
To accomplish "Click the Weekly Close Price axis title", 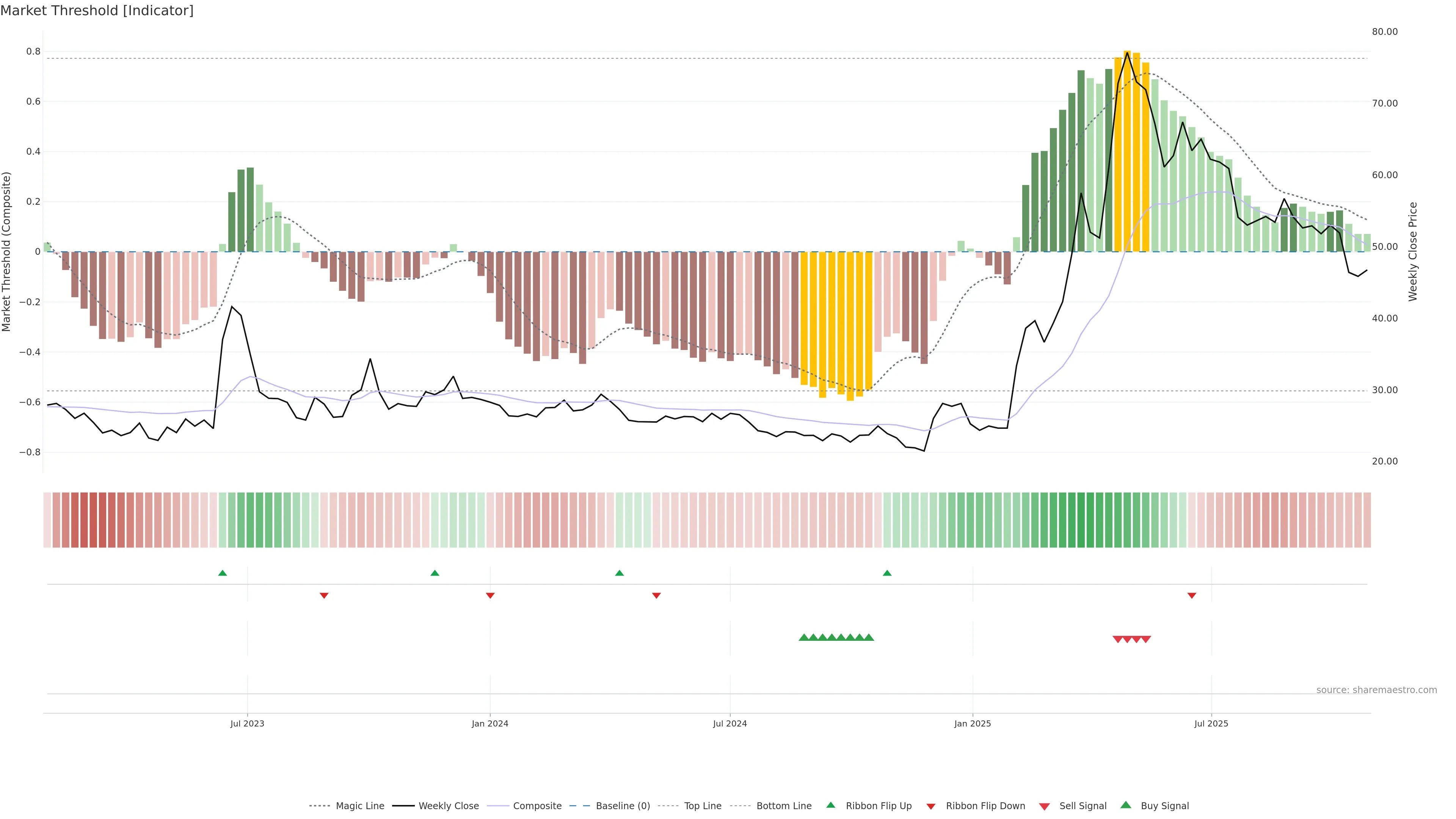I will pos(1412,251).
